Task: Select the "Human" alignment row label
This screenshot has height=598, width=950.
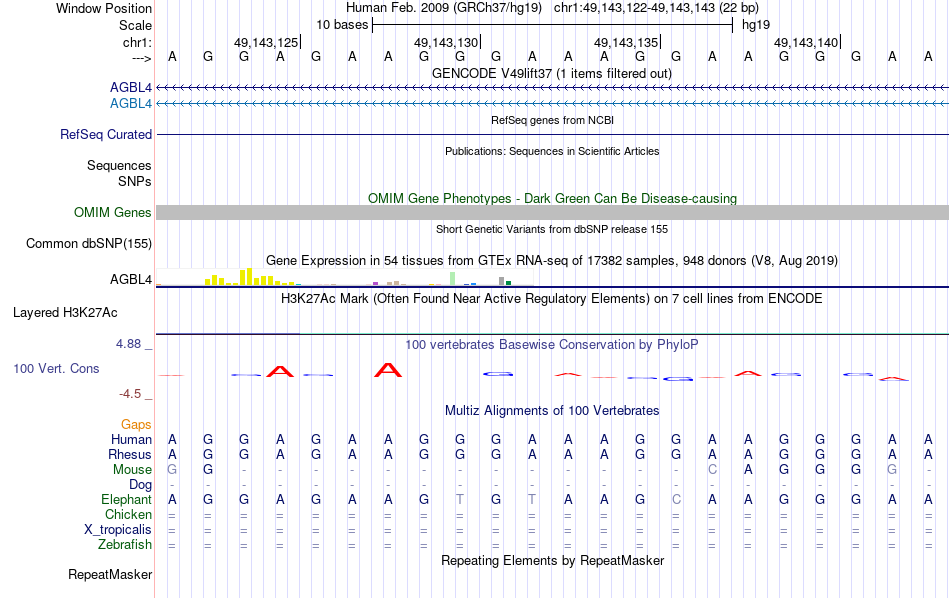Action: click(131, 439)
